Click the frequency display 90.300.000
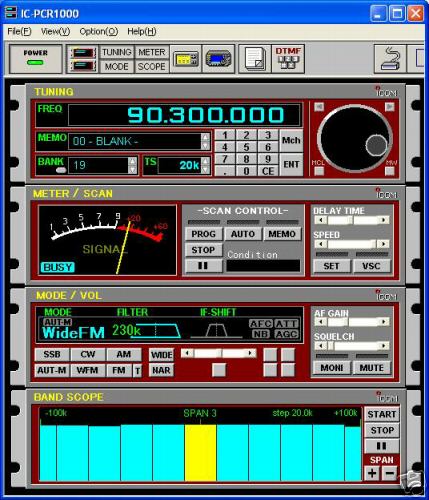 (x=184, y=115)
